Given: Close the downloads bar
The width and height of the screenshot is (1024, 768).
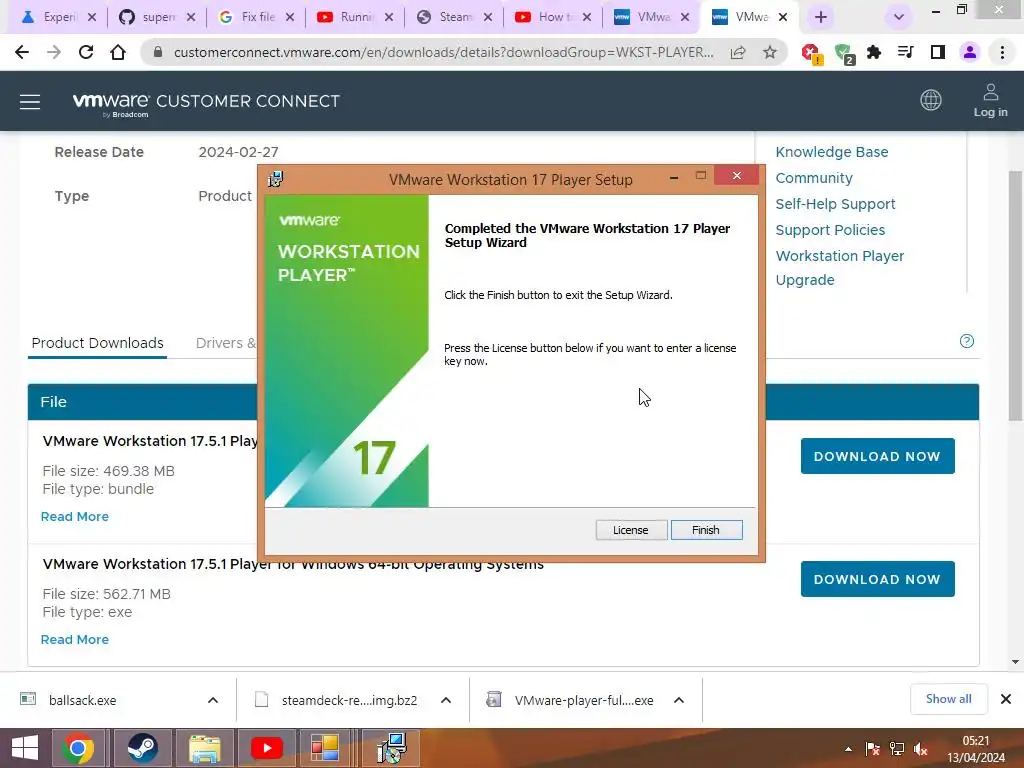Looking at the screenshot, I should coord(1006,699).
